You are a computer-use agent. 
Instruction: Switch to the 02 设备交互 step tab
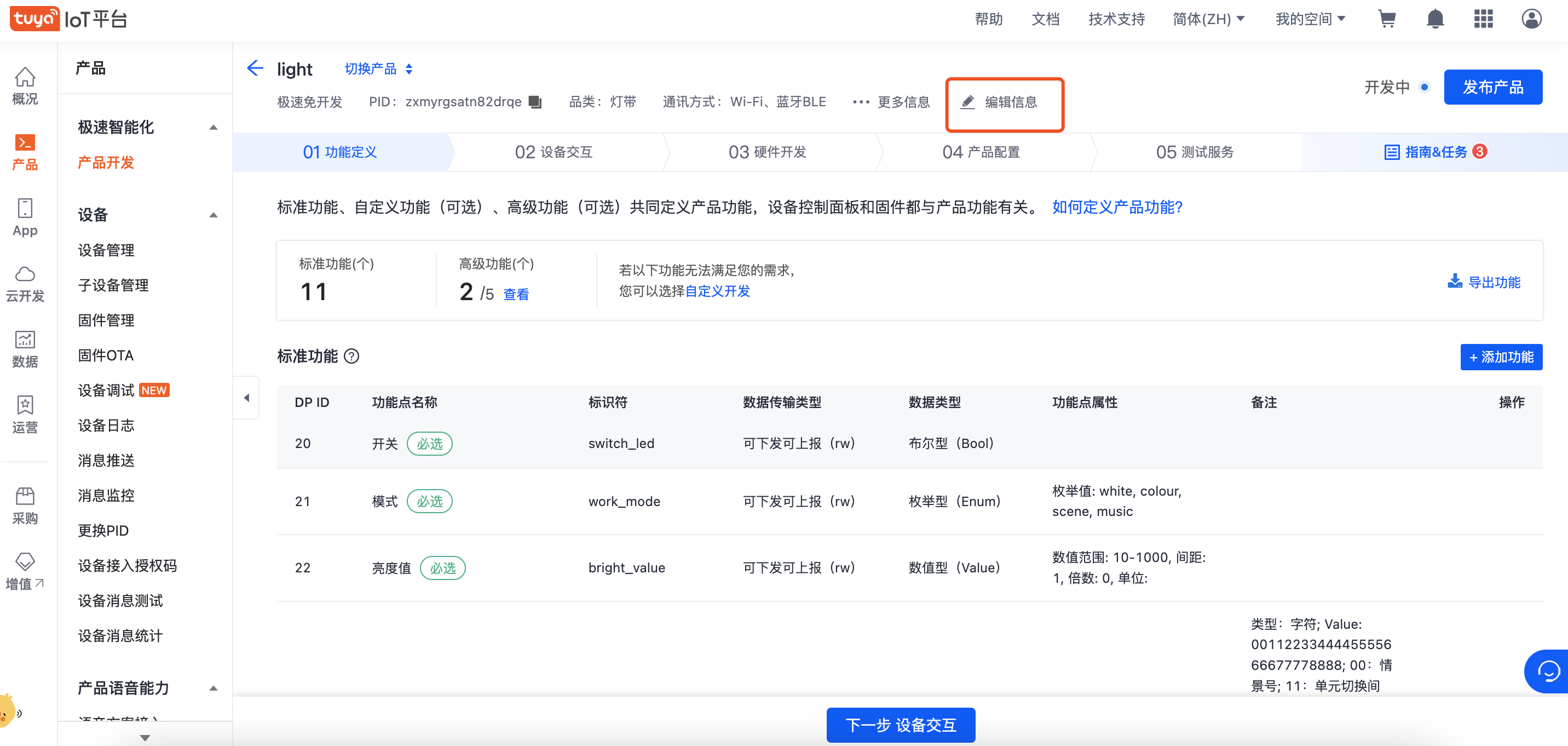554,152
